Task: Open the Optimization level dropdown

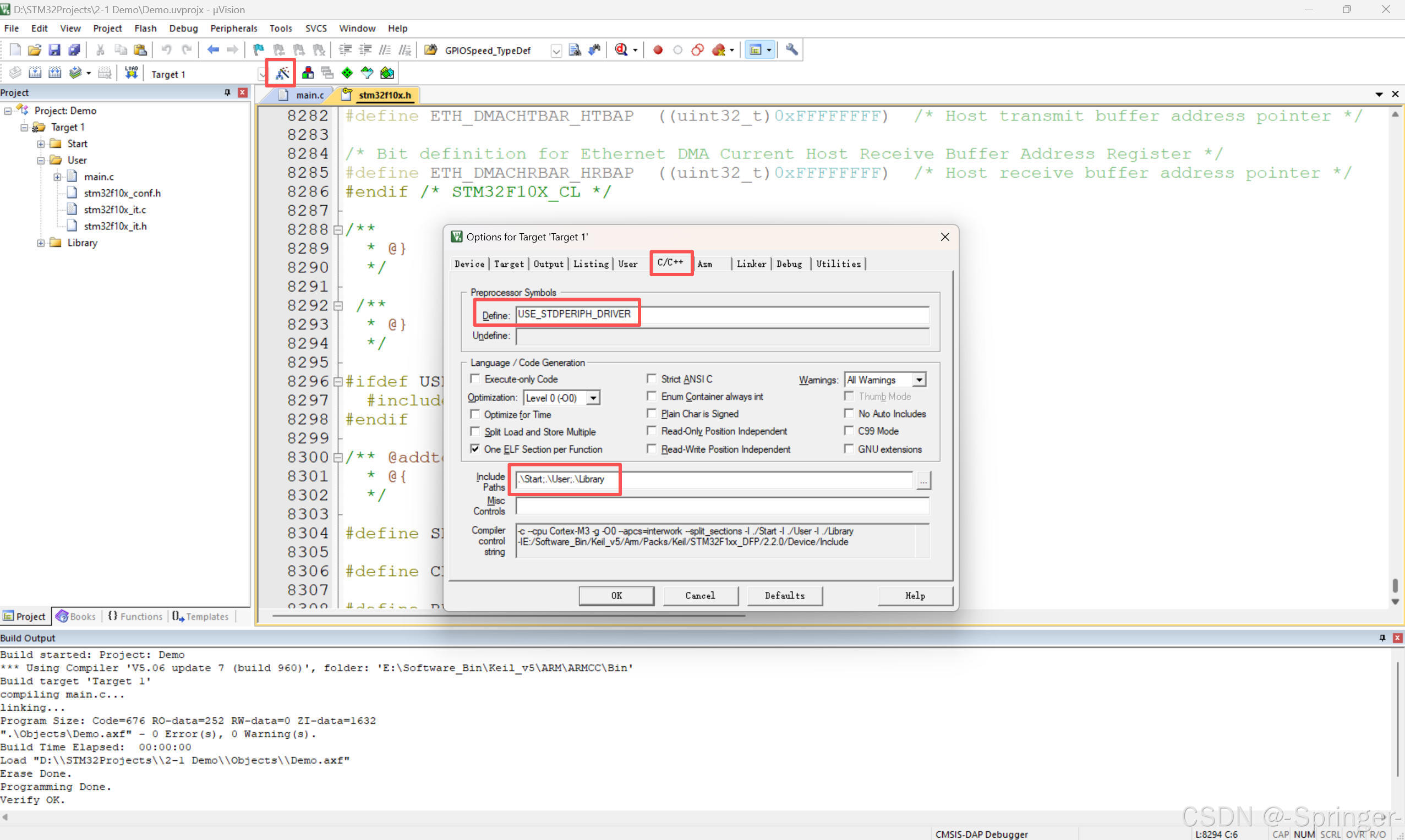Action: pos(593,398)
